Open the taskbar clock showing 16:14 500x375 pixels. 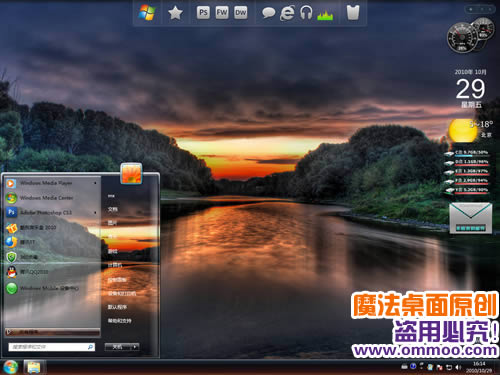(x=479, y=367)
